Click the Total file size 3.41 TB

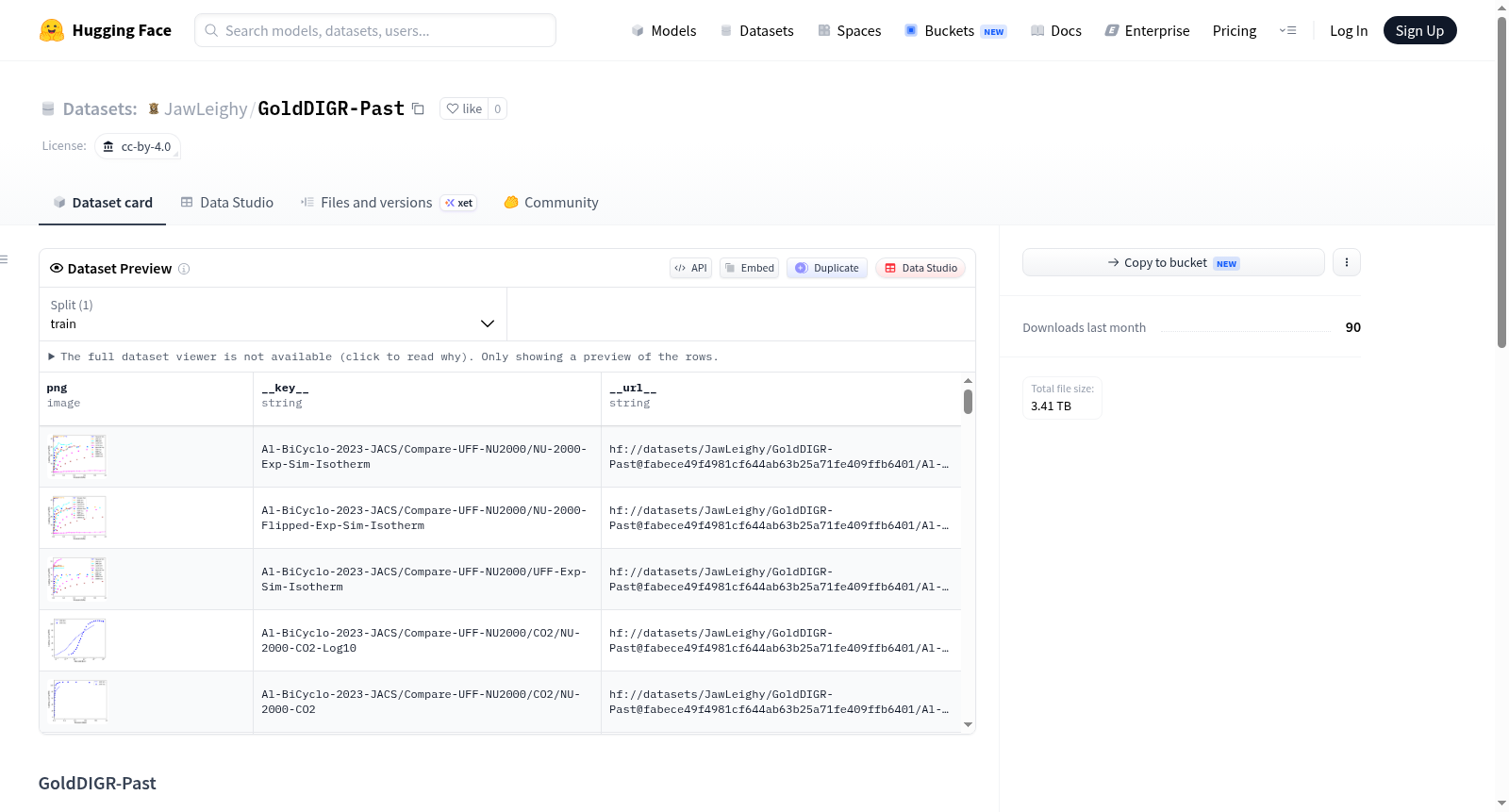pyautogui.click(x=1062, y=398)
